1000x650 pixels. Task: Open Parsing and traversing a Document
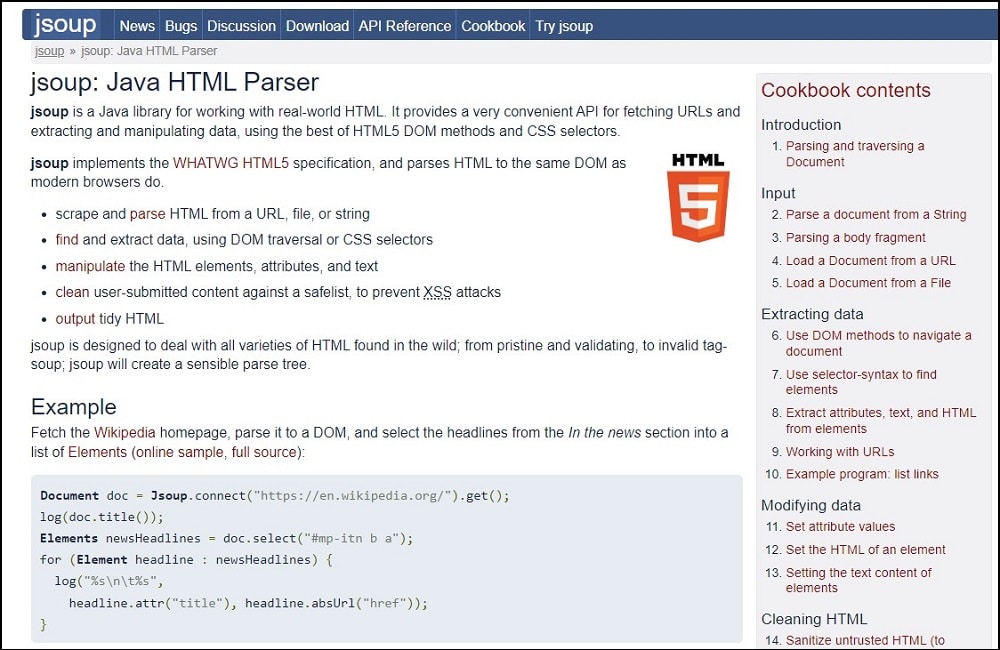855,154
